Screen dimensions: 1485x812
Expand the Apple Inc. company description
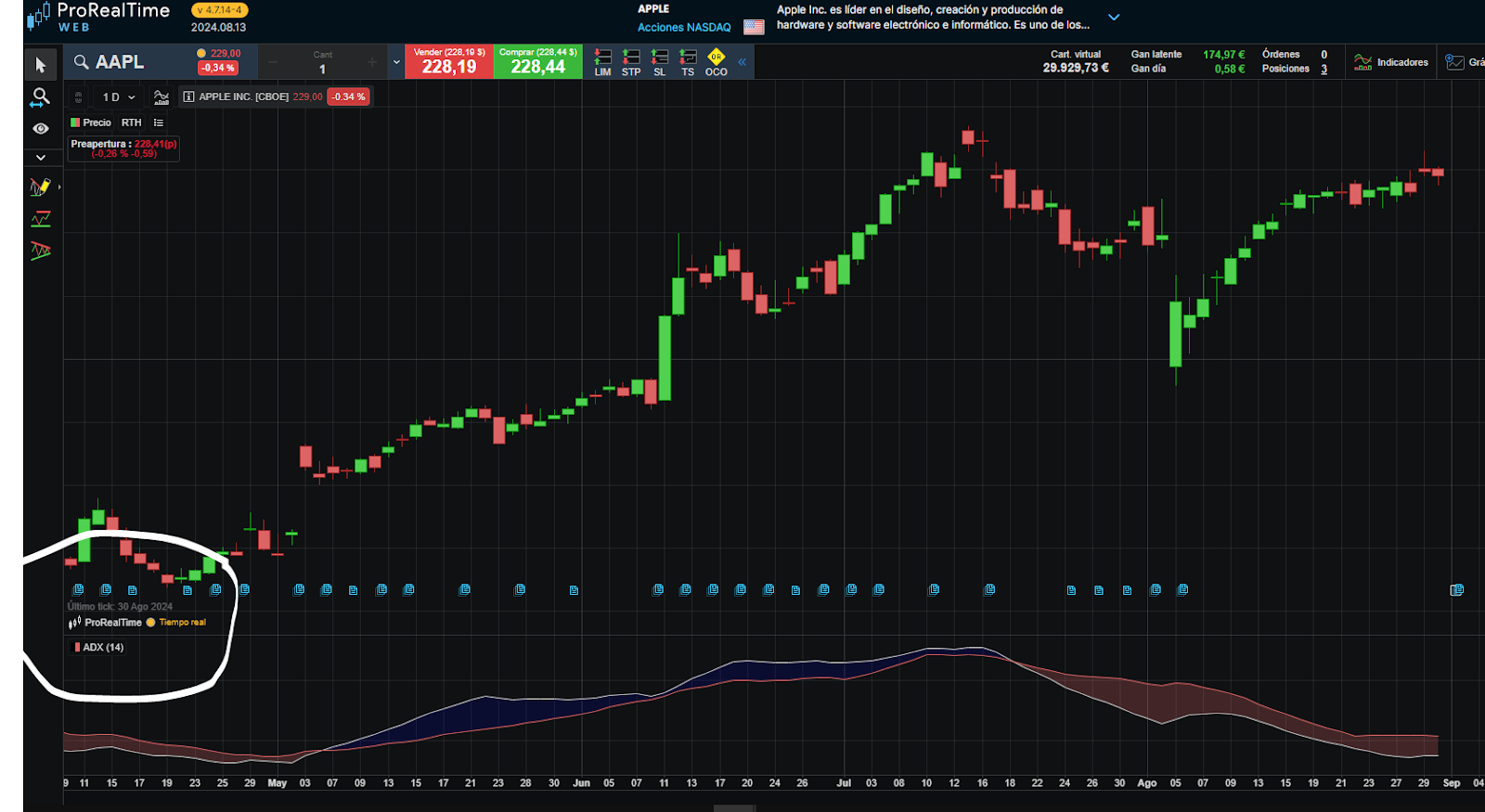[1115, 18]
